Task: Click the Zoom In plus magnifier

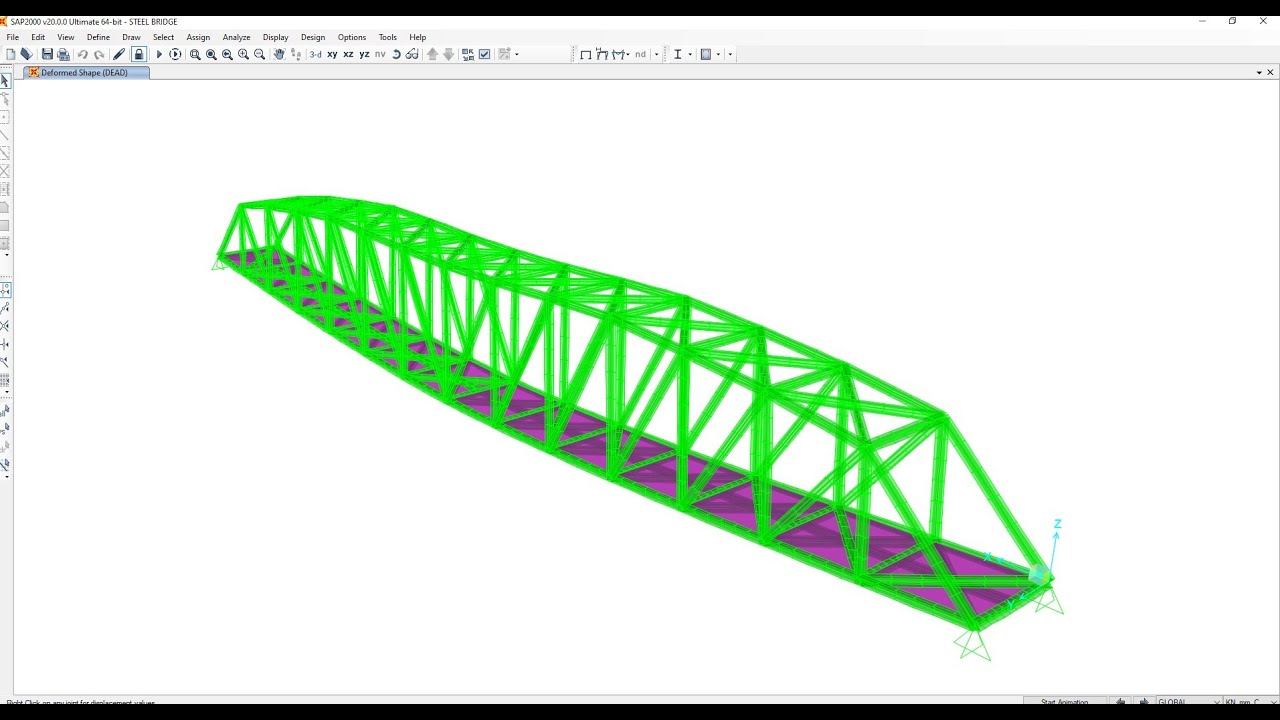Action: [x=243, y=54]
